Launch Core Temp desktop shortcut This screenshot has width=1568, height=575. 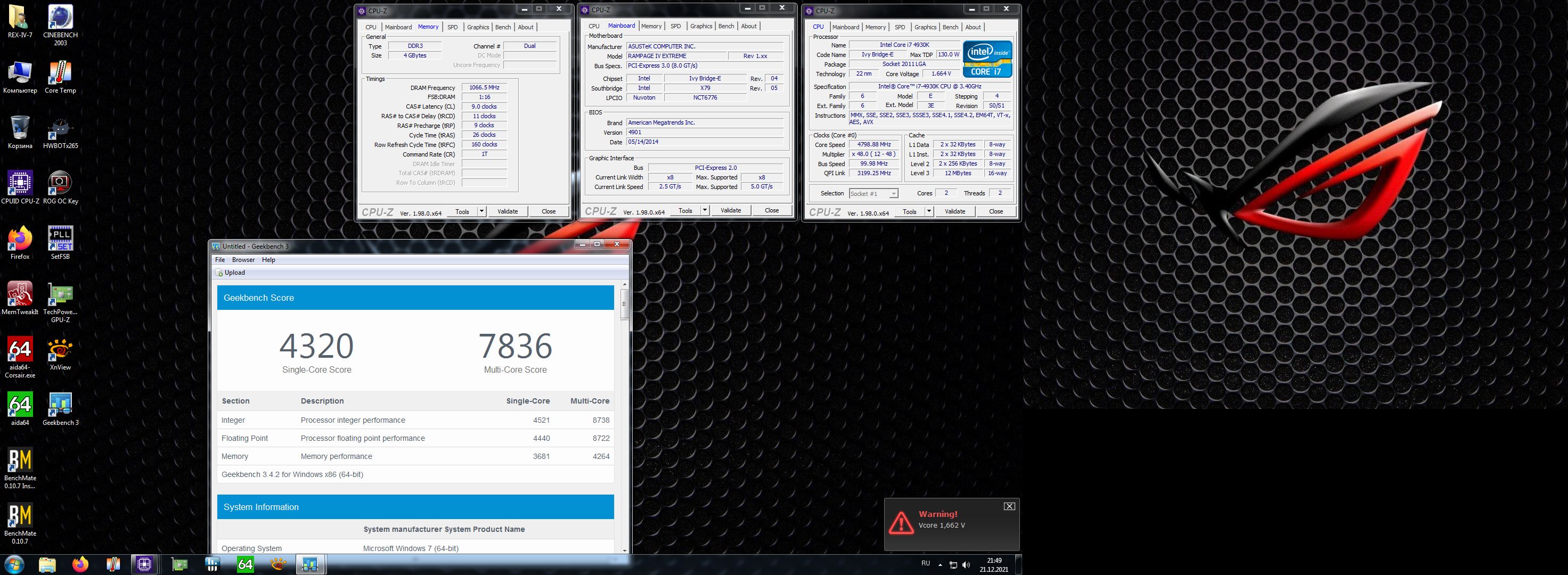point(60,77)
